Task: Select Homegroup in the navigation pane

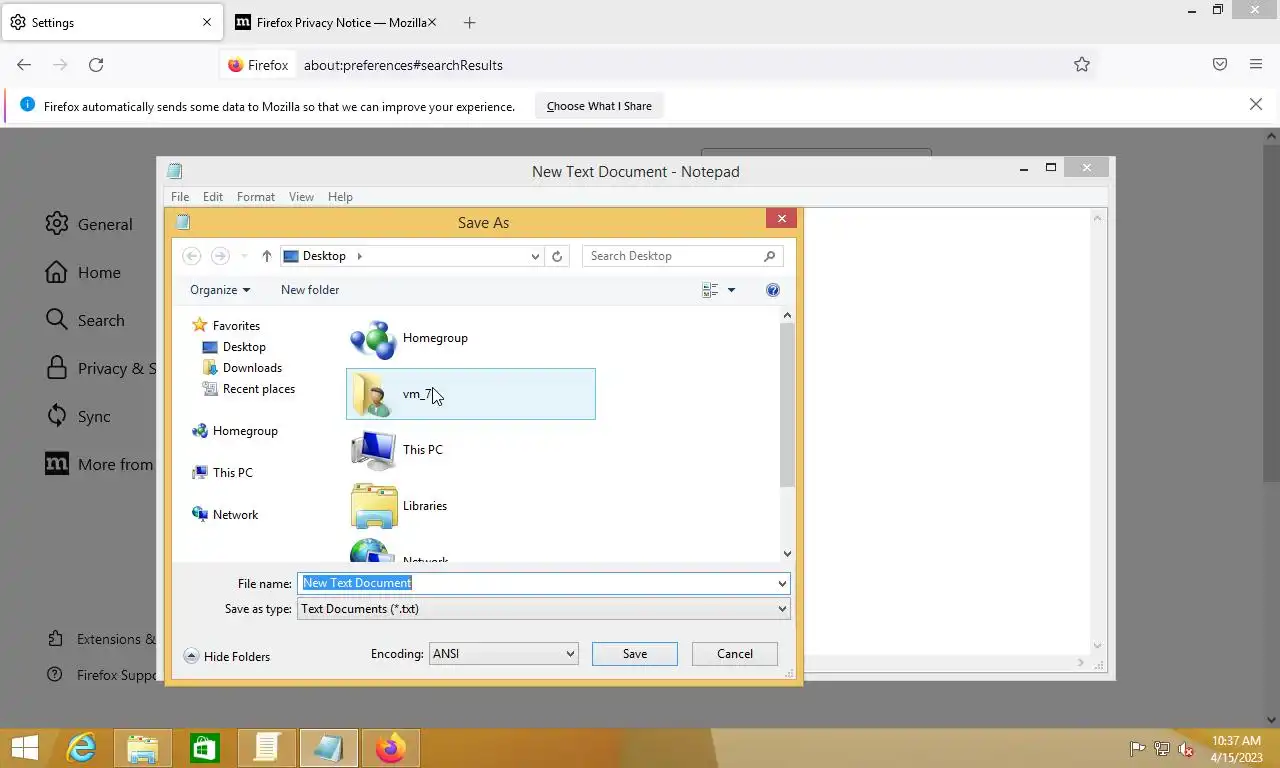Action: point(235,431)
